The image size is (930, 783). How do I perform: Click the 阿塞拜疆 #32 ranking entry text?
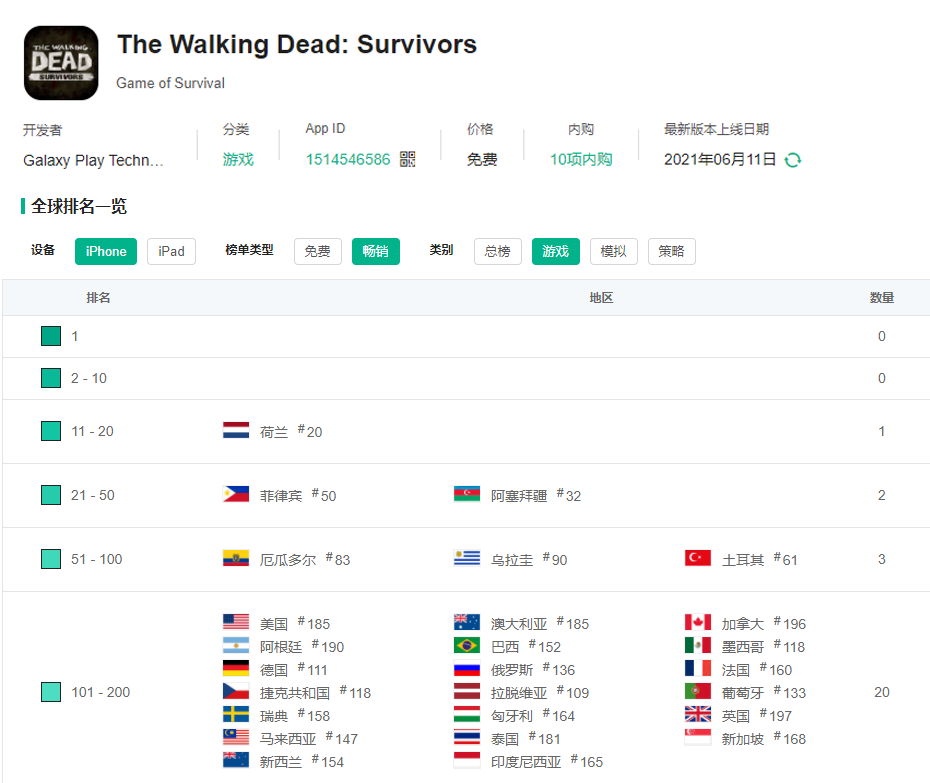tap(536, 496)
